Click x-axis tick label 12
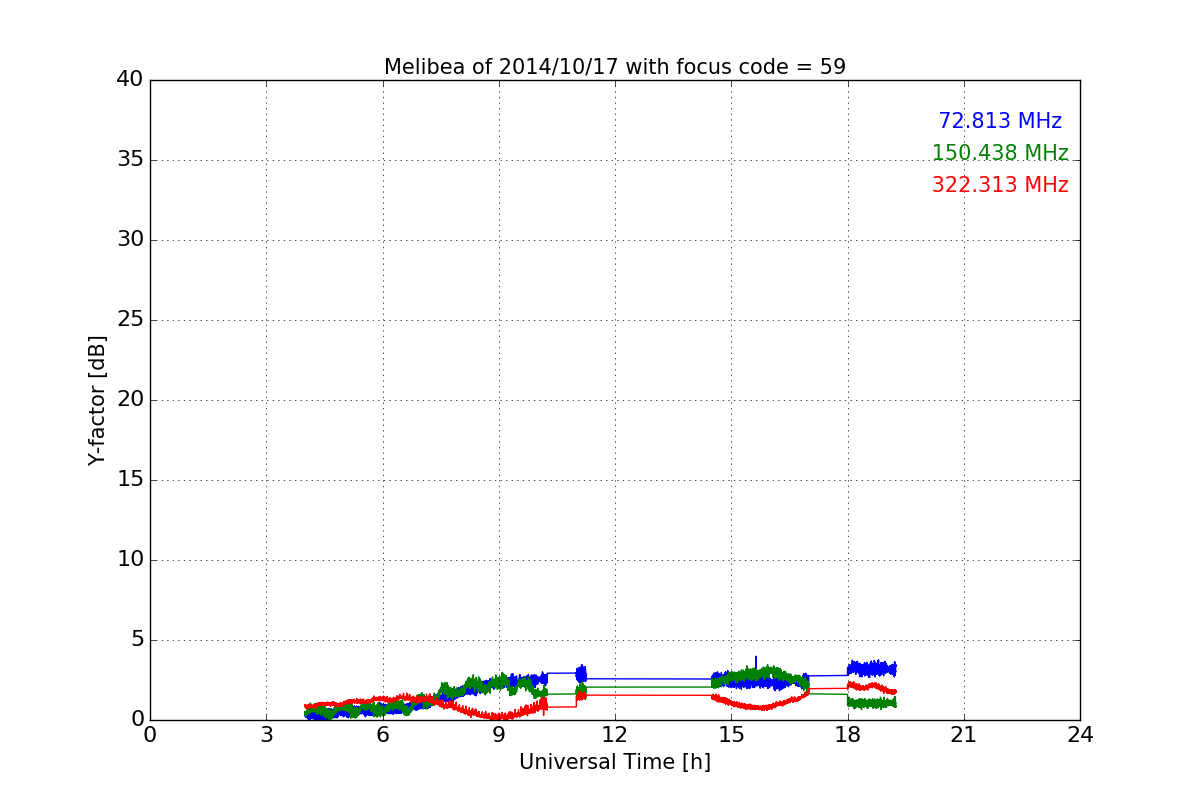This screenshot has width=1200, height=800. [x=615, y=735]
